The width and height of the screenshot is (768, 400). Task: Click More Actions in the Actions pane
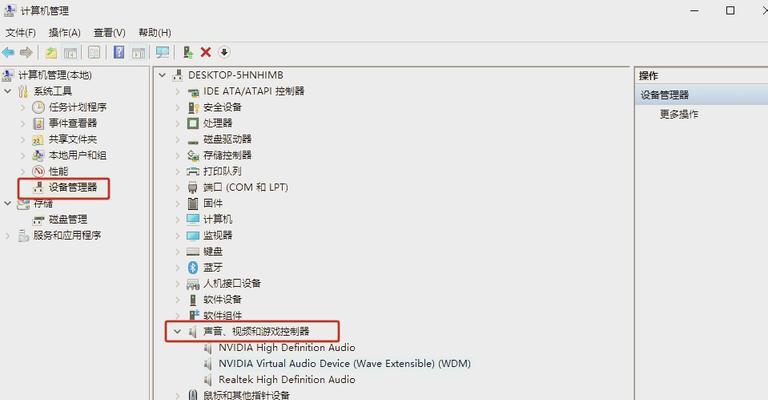pyautogui.click(x=679, y=114)
